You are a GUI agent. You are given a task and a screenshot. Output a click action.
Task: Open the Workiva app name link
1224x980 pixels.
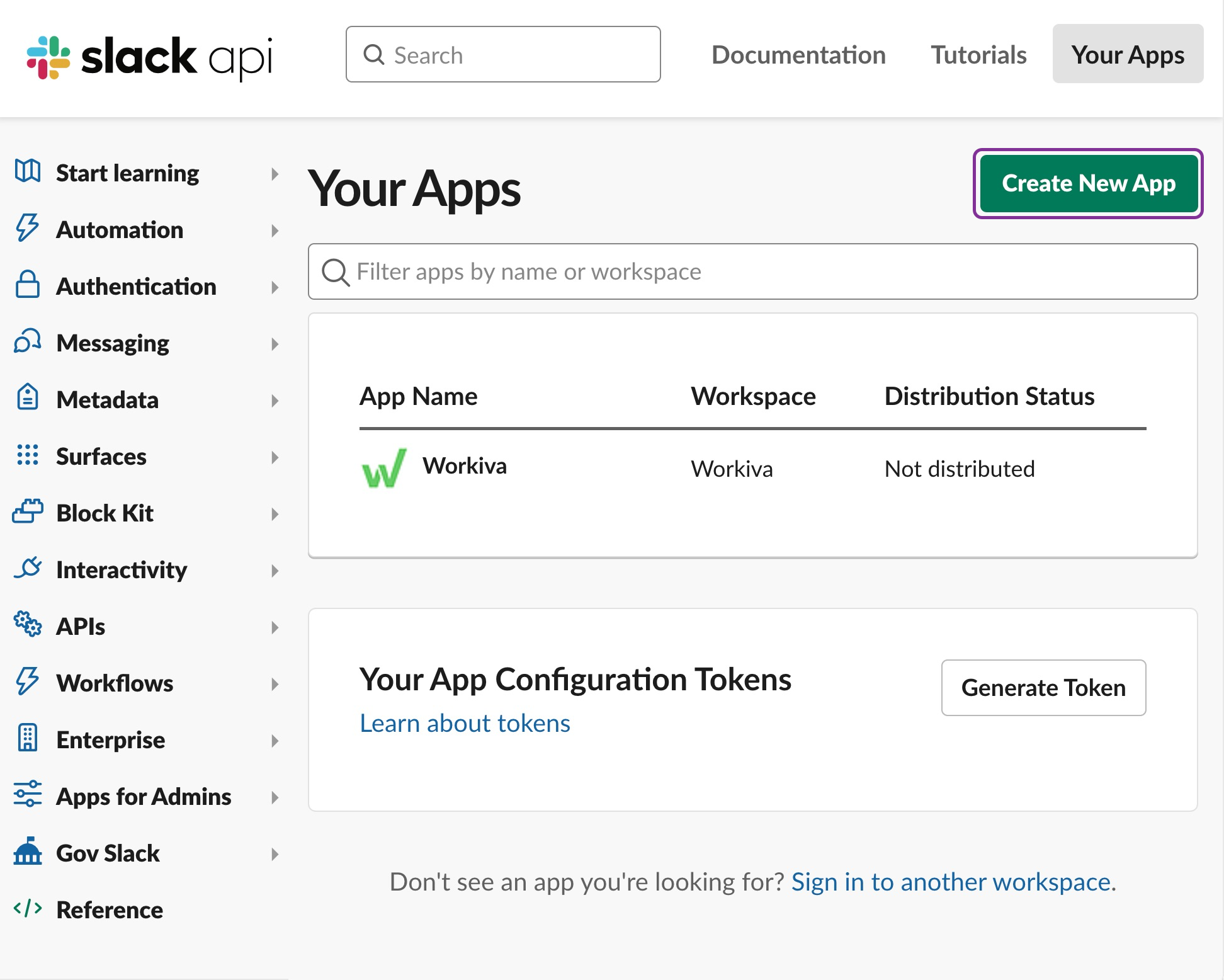[464, 466]
